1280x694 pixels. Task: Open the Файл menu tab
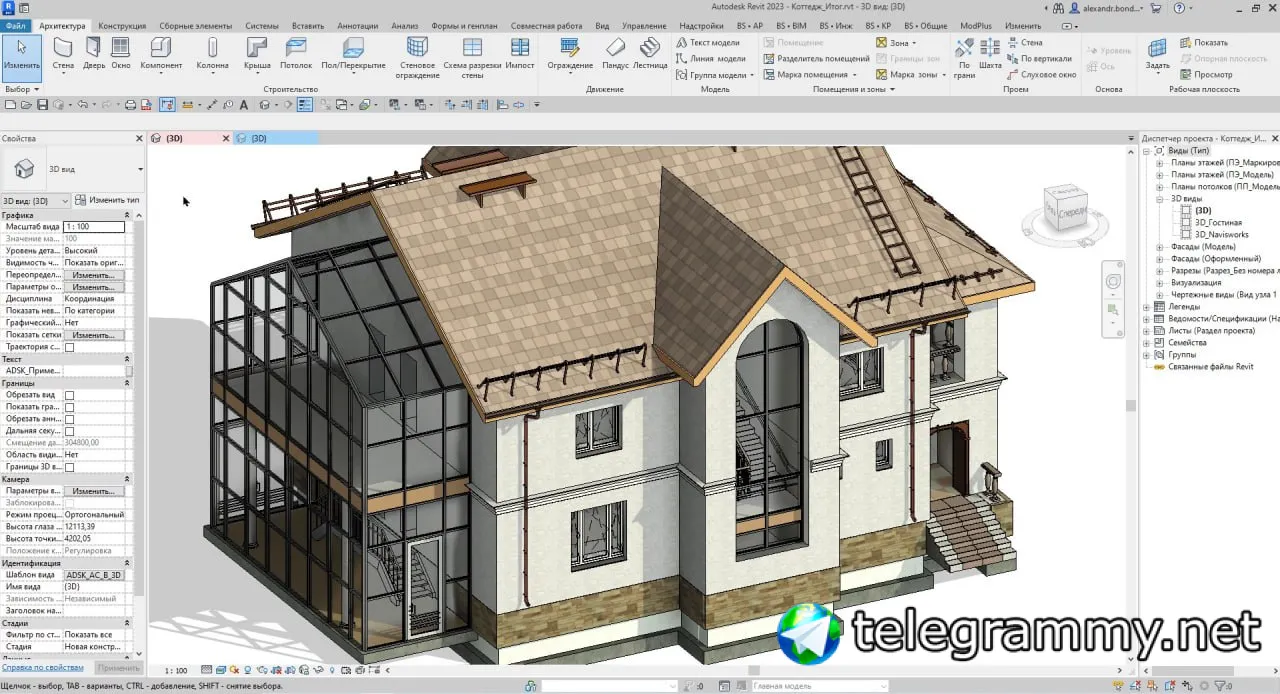[16, 25]
